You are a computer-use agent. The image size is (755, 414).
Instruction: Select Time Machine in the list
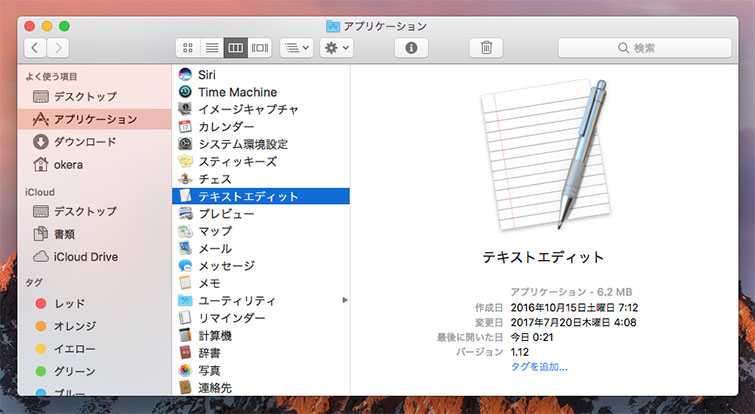[261, 92]
